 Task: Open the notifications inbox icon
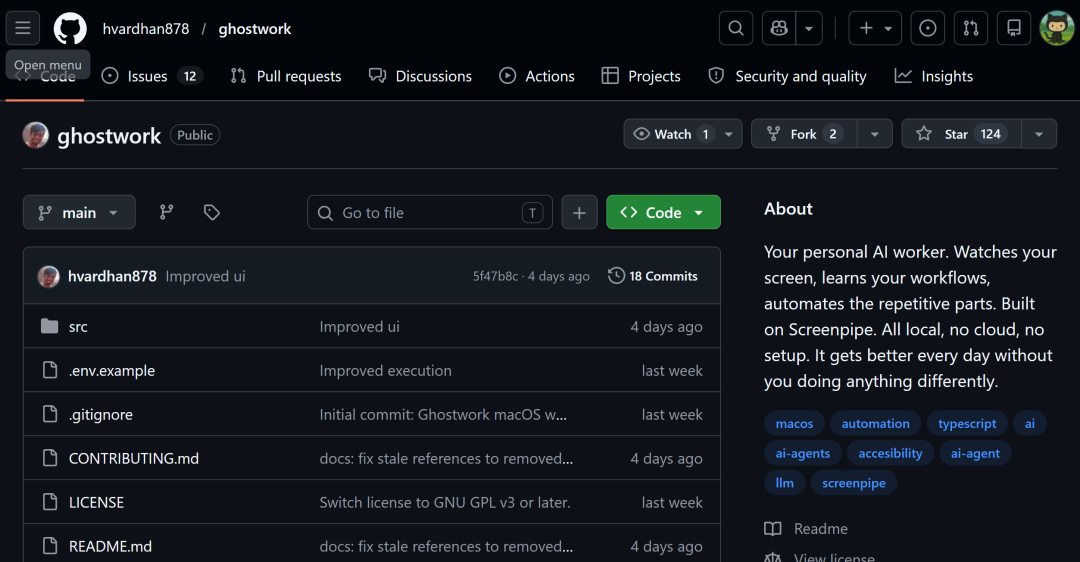1014,28
